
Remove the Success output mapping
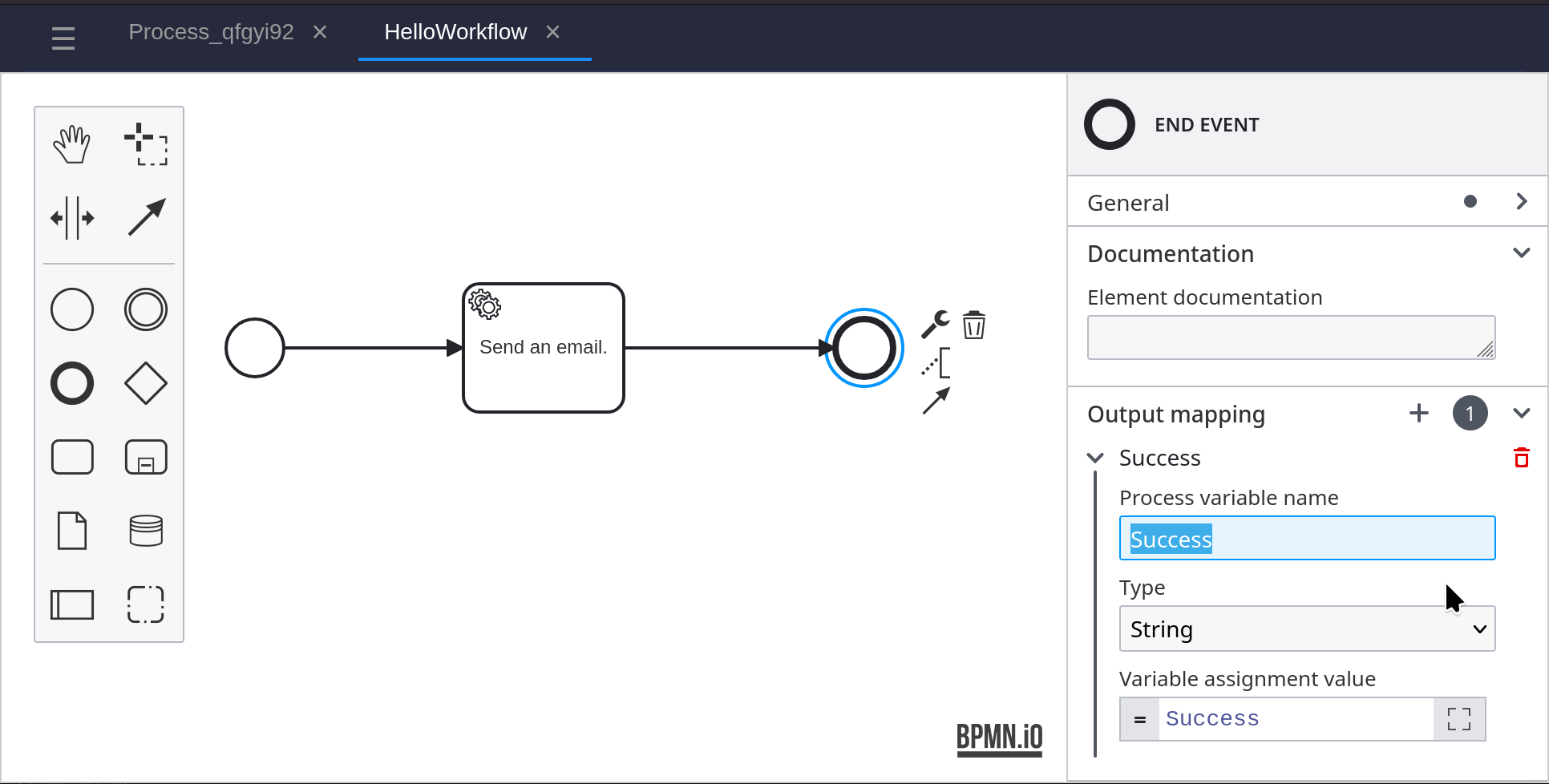1521,458
